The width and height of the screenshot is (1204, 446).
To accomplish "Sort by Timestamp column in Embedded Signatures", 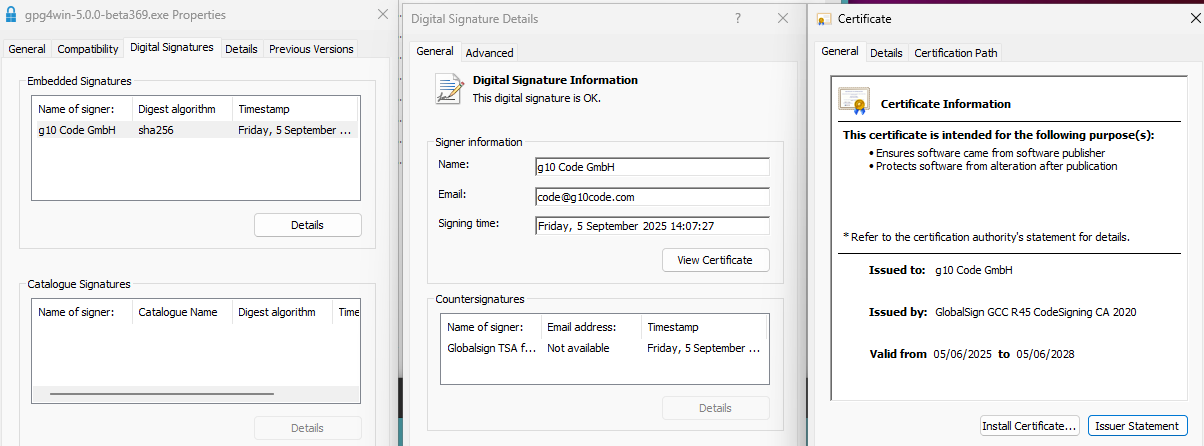I will click(x=295, y=109).
